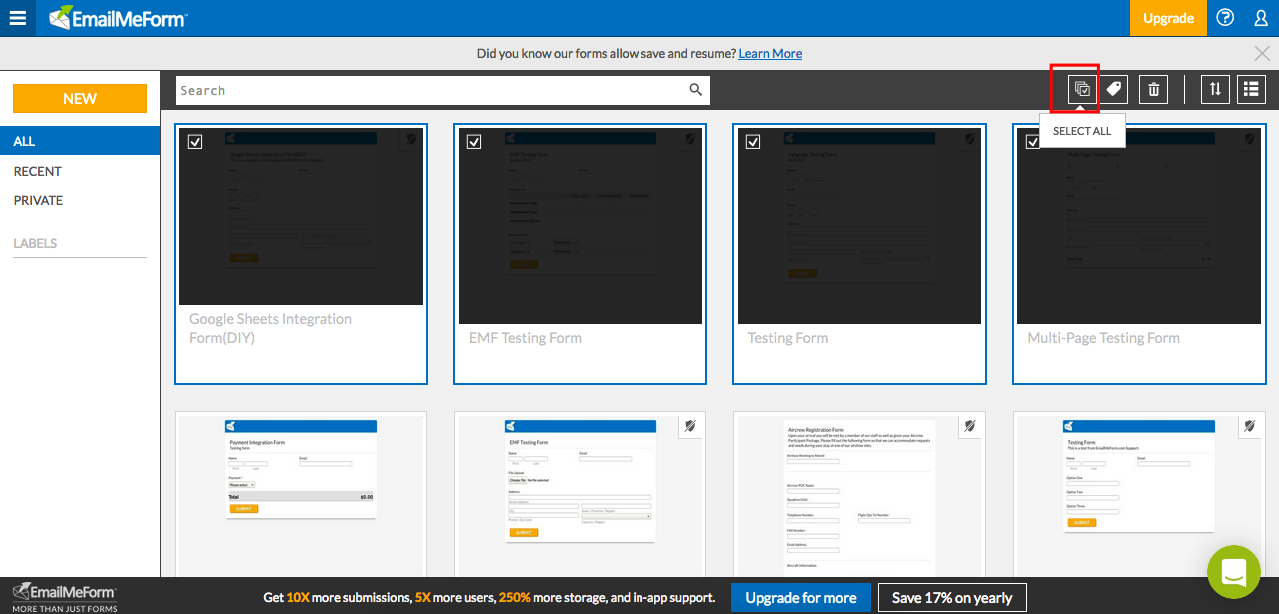
Task: Click the selected card's Testing Form title
Action: (788, 338)
